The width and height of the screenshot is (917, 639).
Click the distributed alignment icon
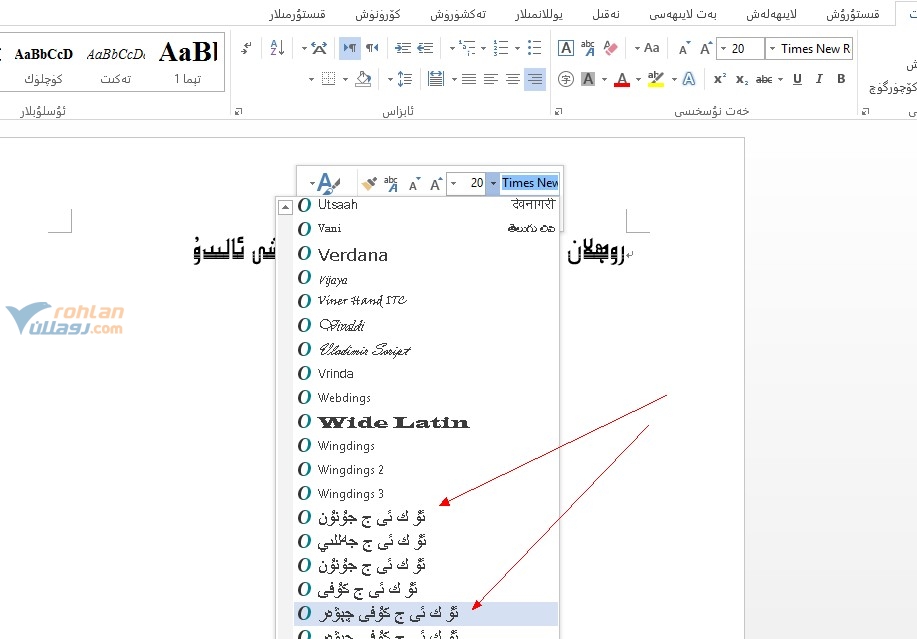436,79
